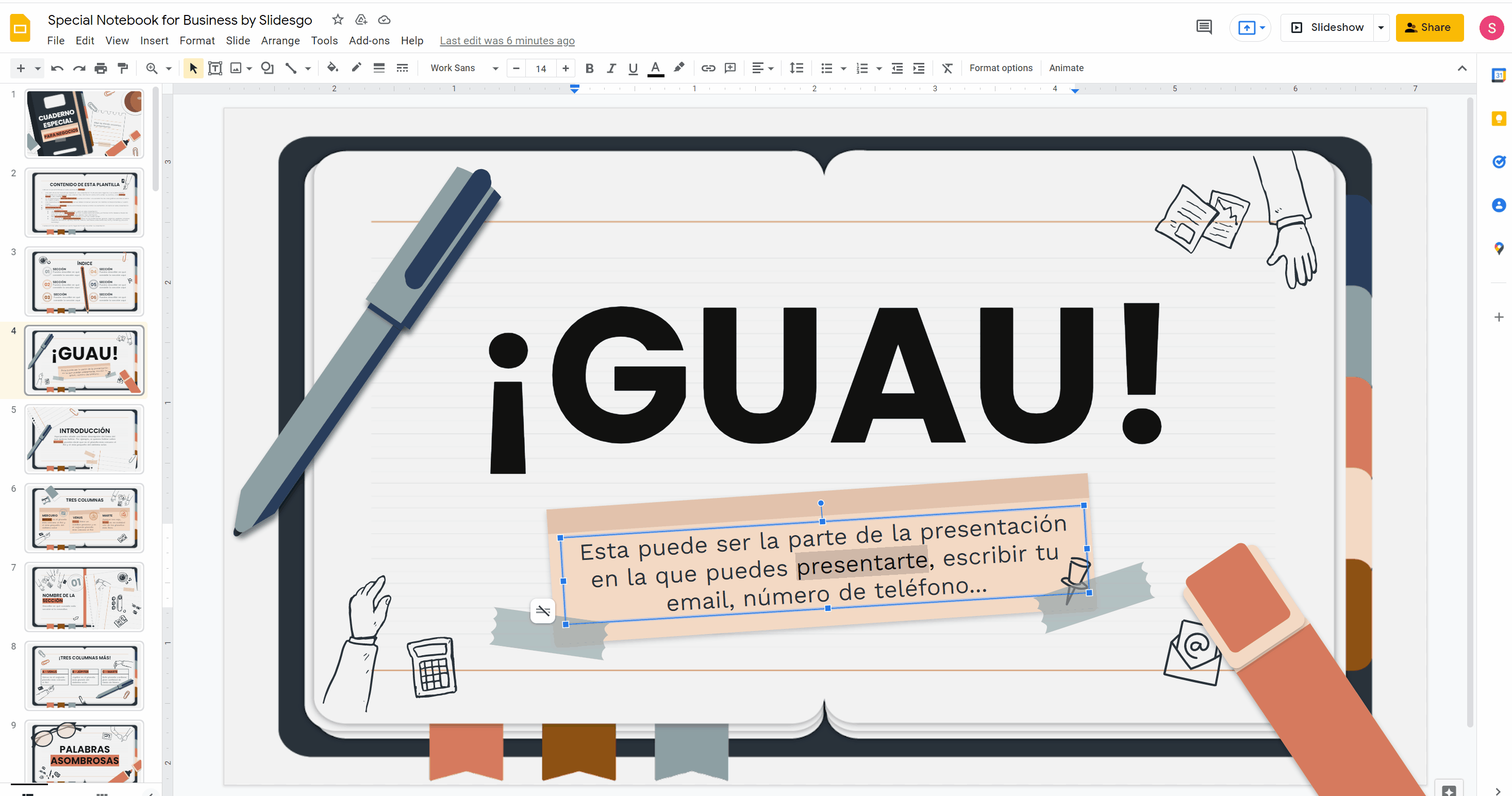
Task: Click the Share button
Action: pyautogui.click(x=1429, y=27)
